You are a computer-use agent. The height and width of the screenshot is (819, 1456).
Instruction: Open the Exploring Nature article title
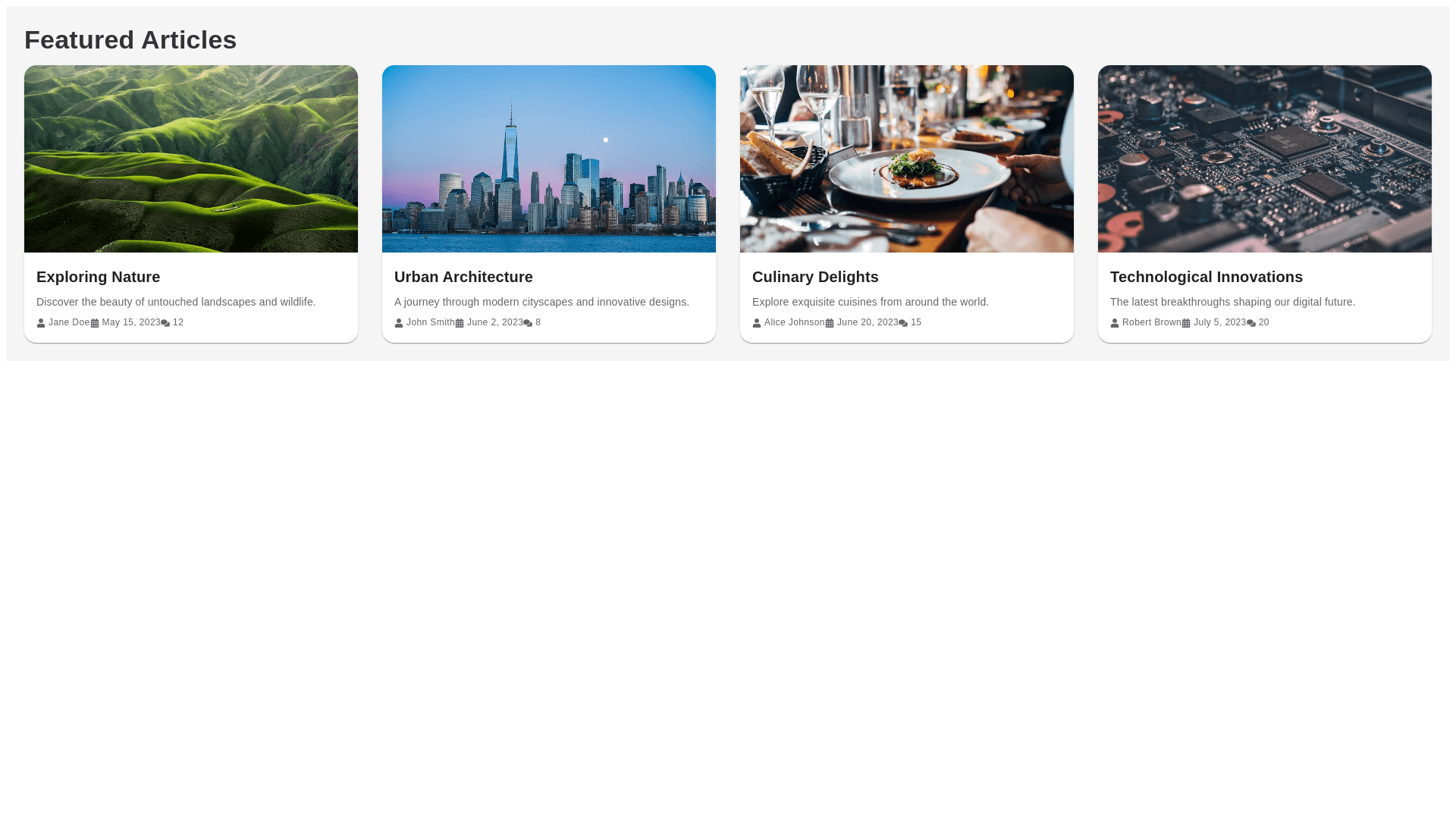99,277
